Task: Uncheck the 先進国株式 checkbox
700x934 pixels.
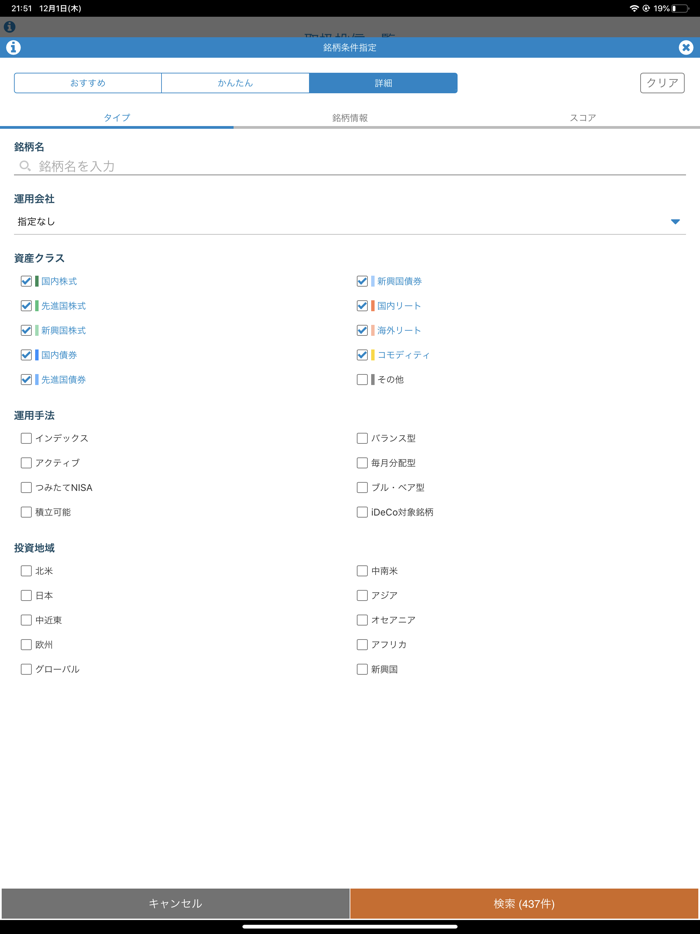Action: pos(26,306)
